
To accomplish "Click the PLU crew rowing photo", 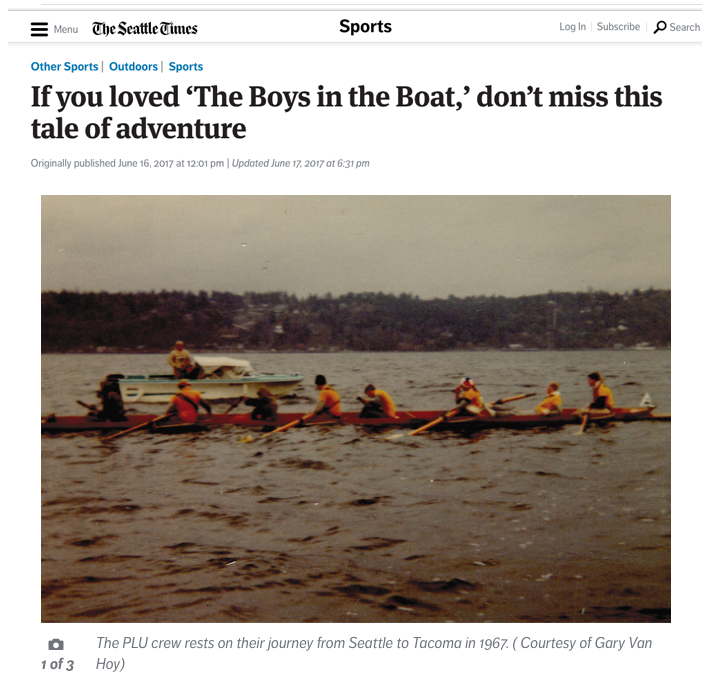I will point(356,409).
